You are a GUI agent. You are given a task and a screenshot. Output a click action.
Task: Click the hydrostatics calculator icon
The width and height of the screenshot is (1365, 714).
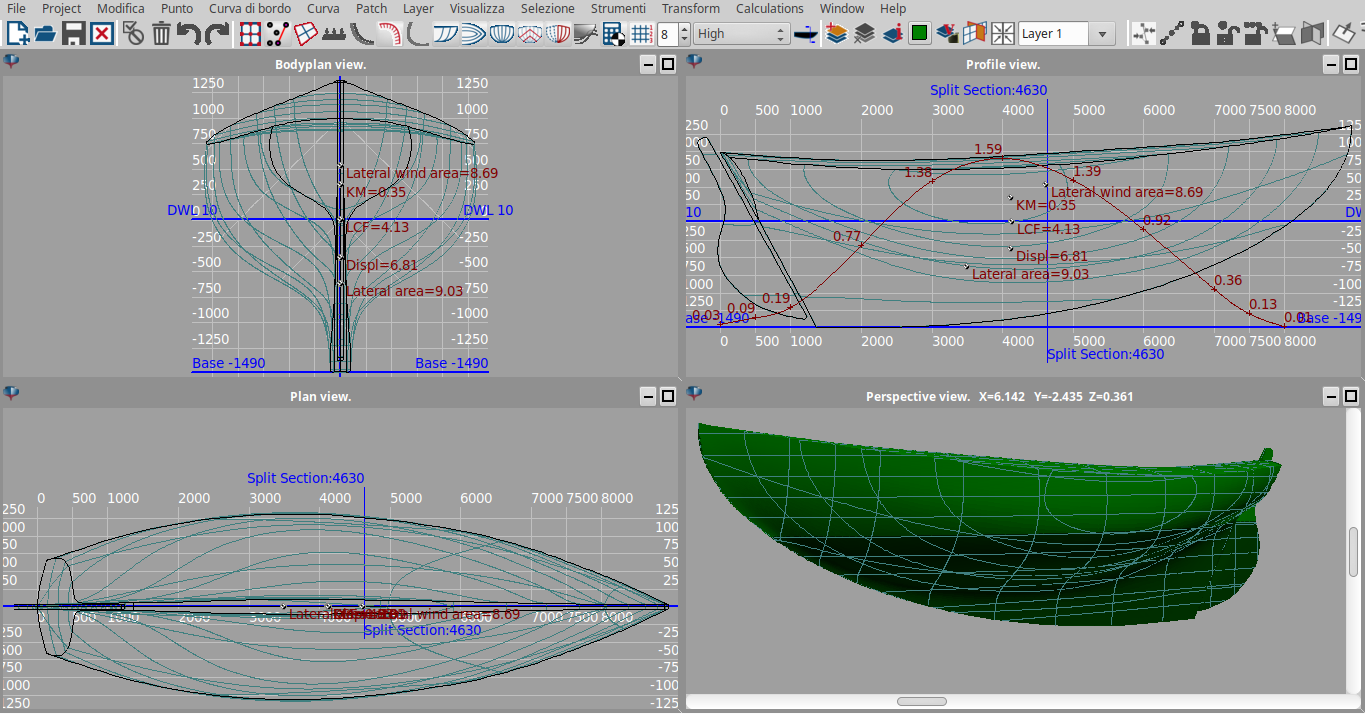click(x=614, y=33)
